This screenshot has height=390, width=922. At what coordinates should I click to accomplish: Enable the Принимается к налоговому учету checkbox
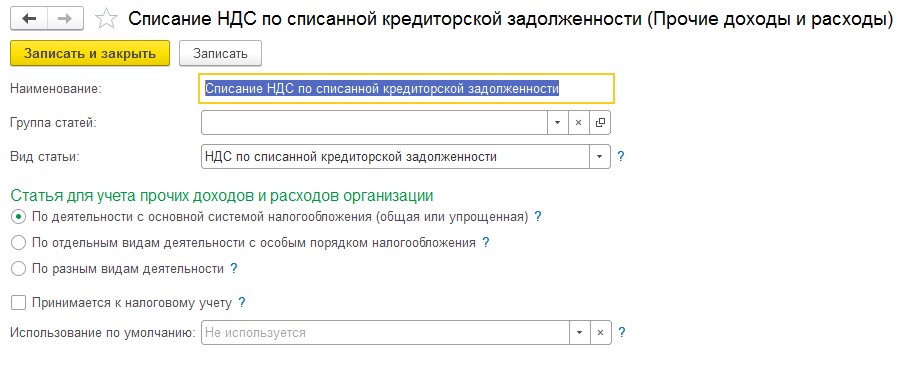point(19,303)
